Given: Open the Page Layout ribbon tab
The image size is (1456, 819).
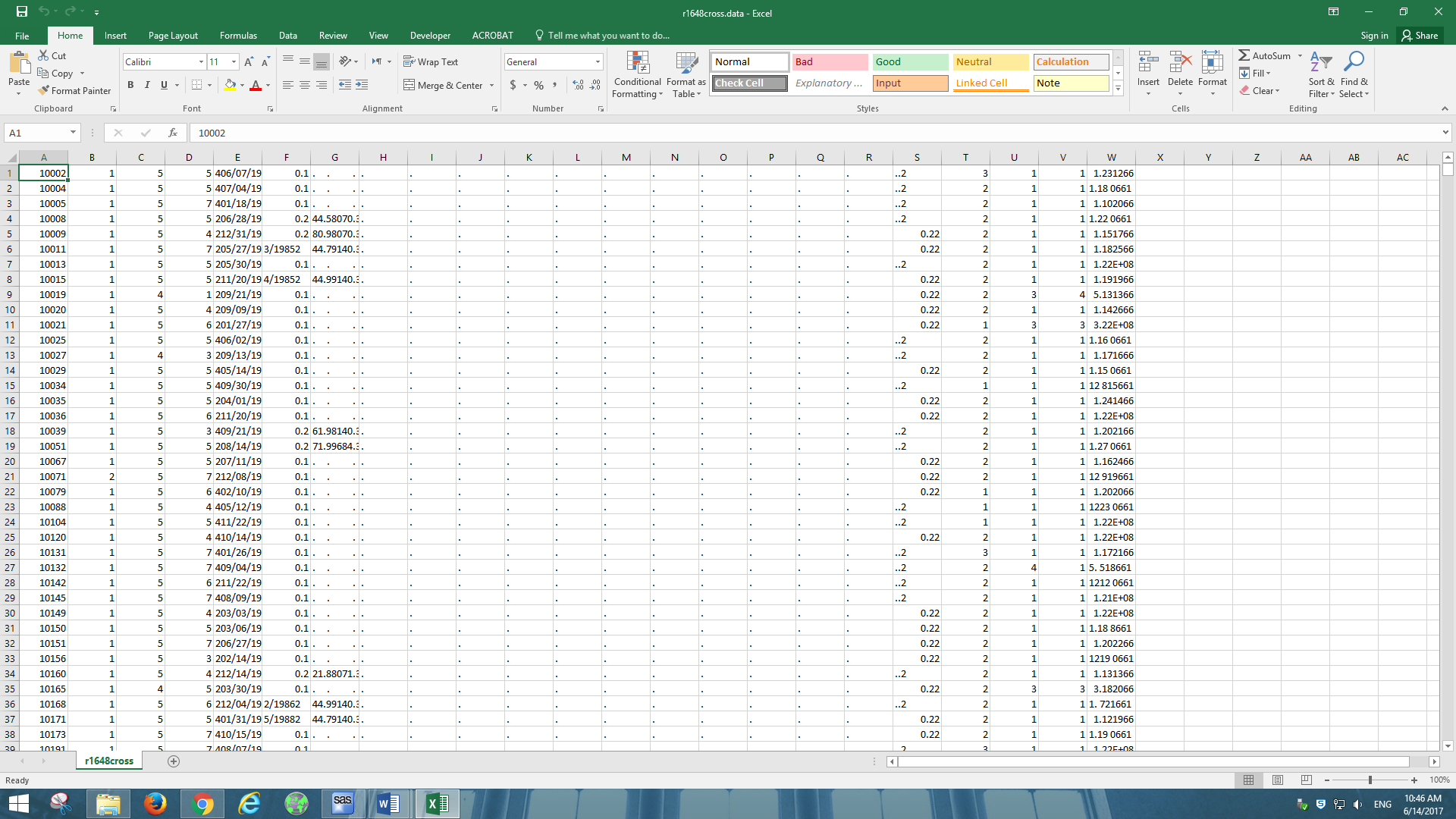Looking at the screenshot, I should tap(173, 36).
